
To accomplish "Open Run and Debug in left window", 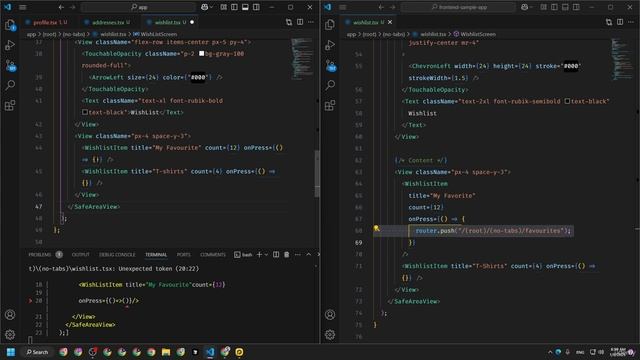I will click(x=10, y=45).
